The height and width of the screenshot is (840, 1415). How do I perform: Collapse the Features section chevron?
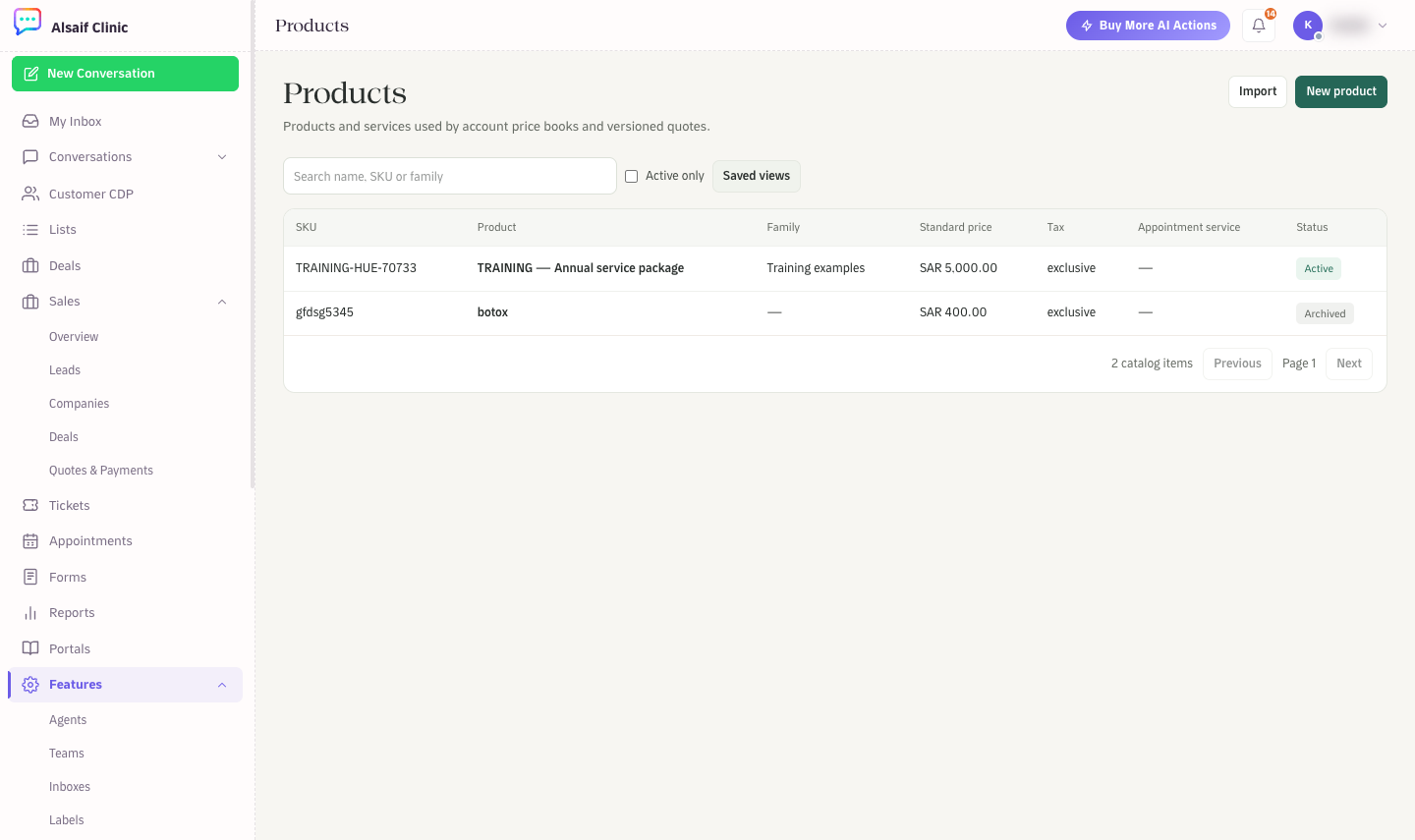[x=222, y=685]
